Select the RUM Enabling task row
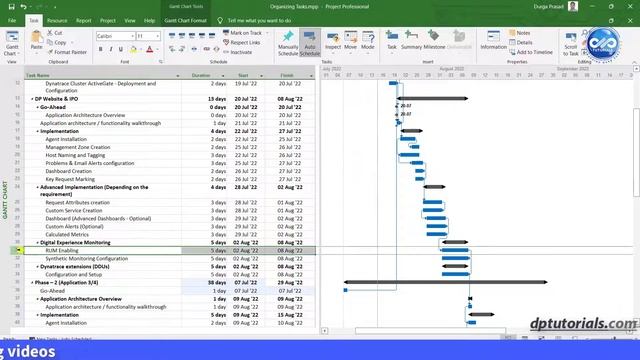 (169, 251)
